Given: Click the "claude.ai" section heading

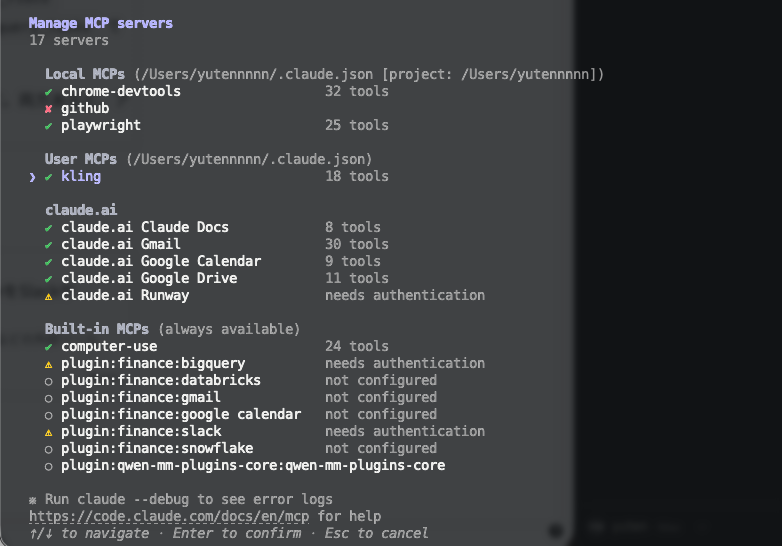Looking at the screenshot, I should (x=81, y=210).
